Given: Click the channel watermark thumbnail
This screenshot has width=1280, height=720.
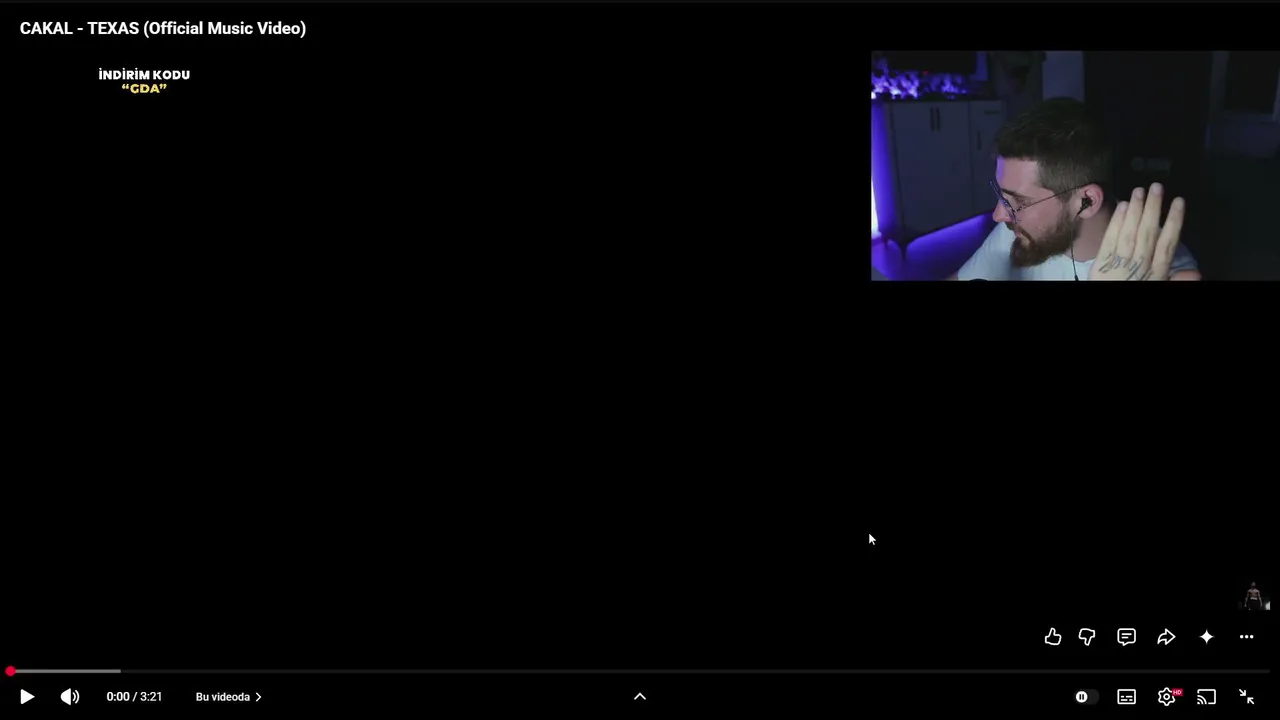Looking at the screenshot, I should click(x=1254, y=596).
